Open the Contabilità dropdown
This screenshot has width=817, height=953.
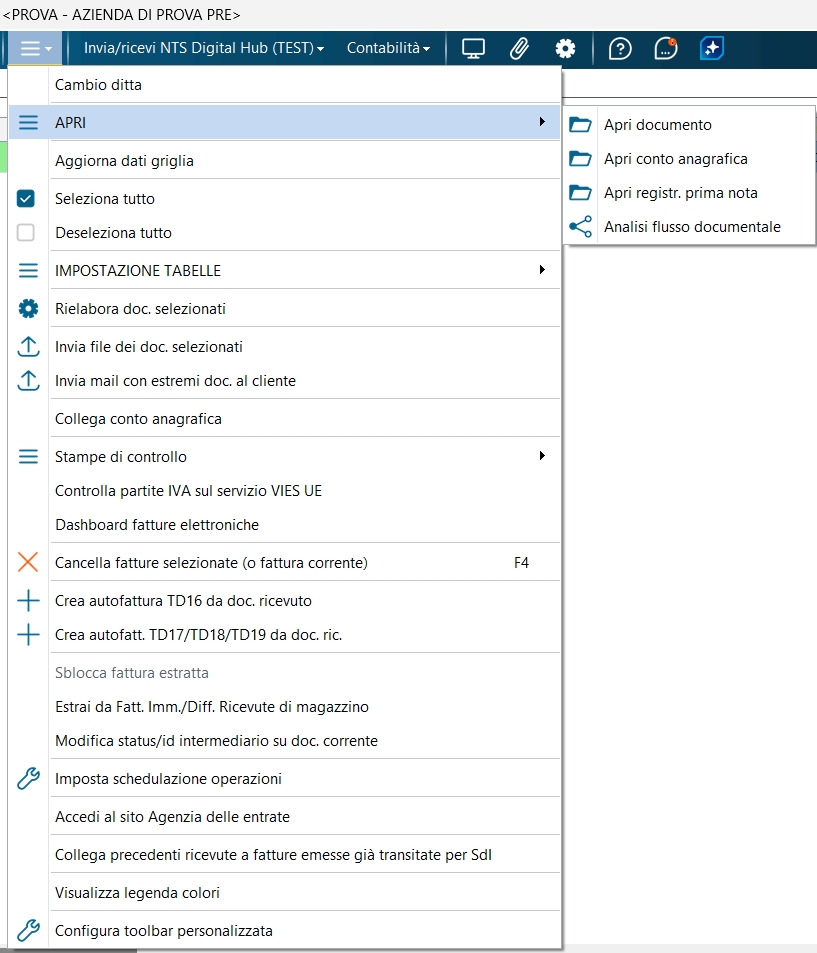[x=388, y=48]
